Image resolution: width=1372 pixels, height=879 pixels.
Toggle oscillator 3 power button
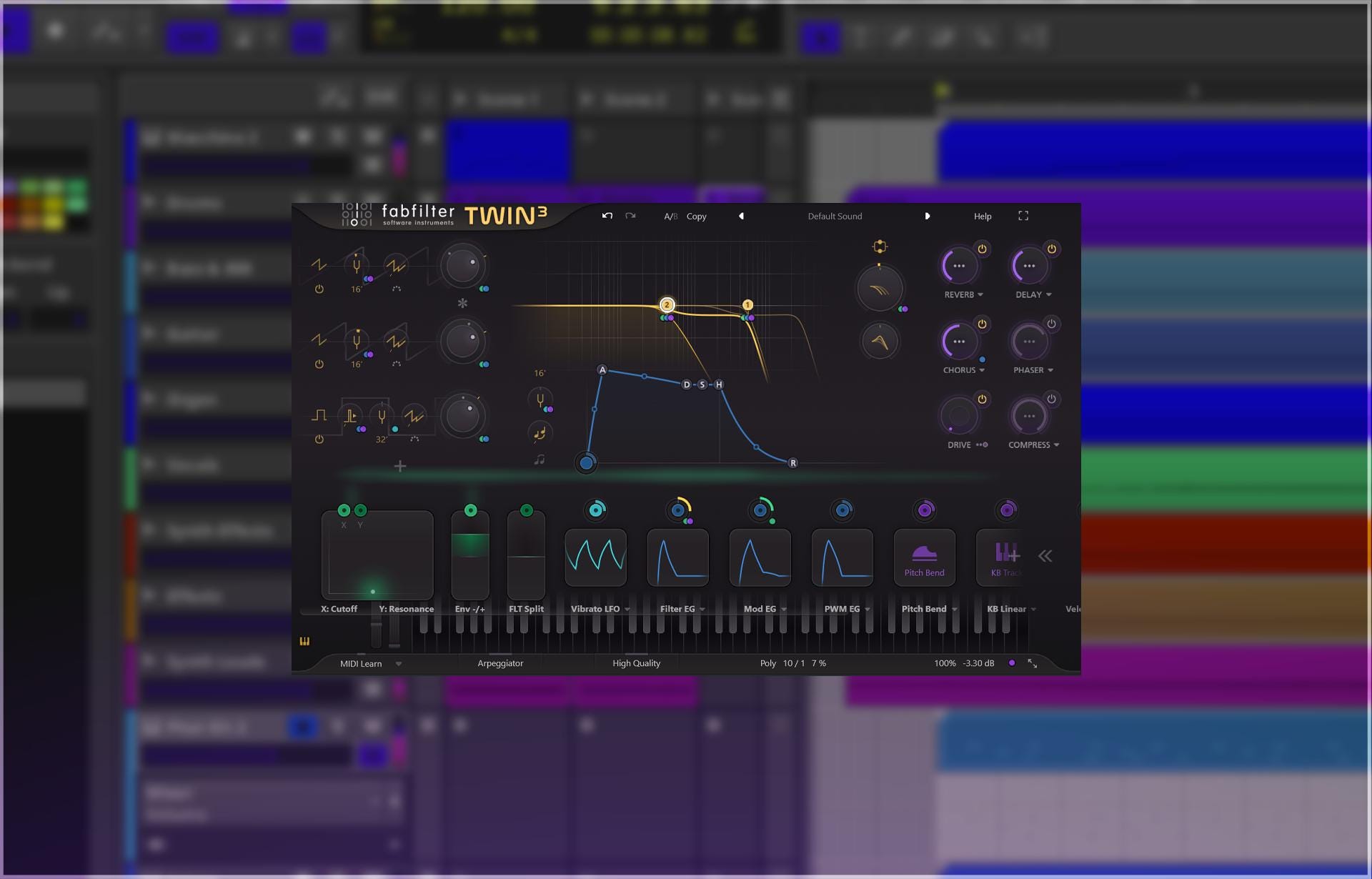(319, 439)
